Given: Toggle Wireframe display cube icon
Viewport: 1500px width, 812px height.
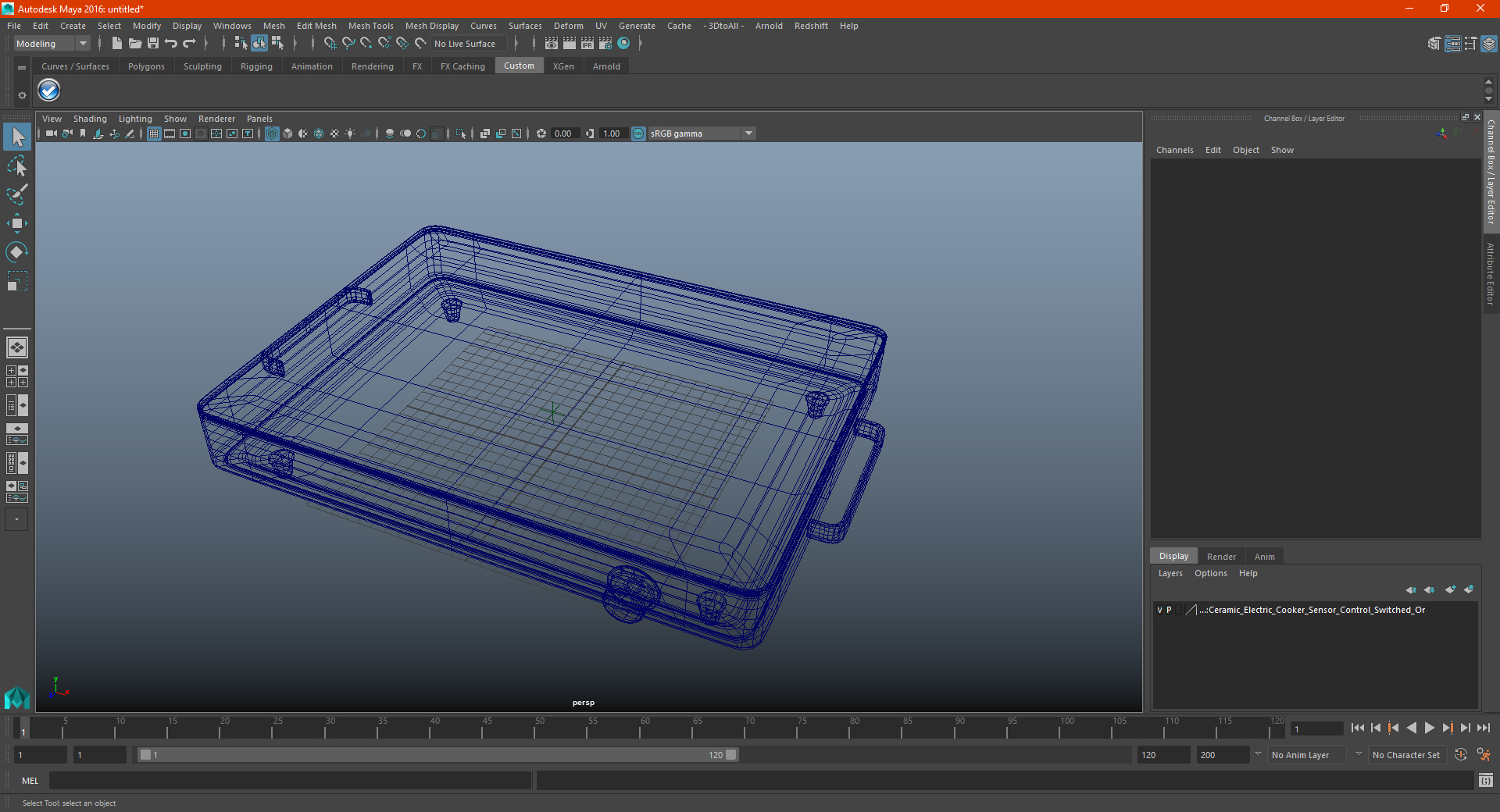Looking at the screenshot, I should (x=272, y=134).
